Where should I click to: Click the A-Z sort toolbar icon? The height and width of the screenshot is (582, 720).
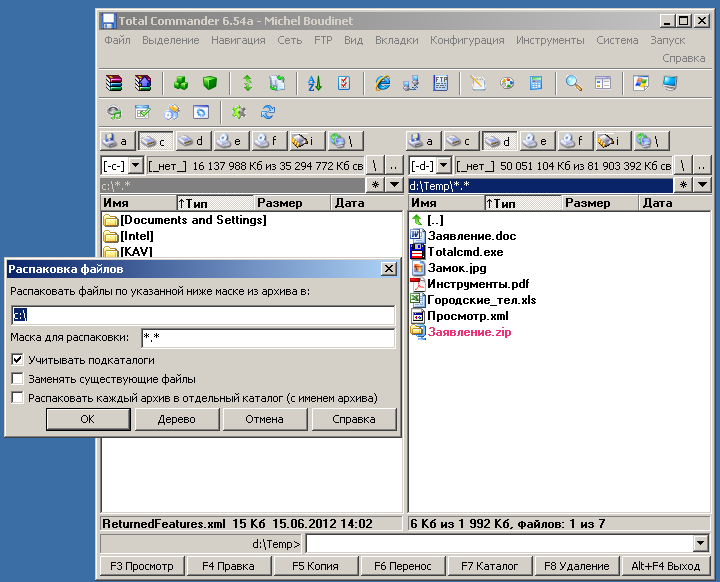click(315, 83)
